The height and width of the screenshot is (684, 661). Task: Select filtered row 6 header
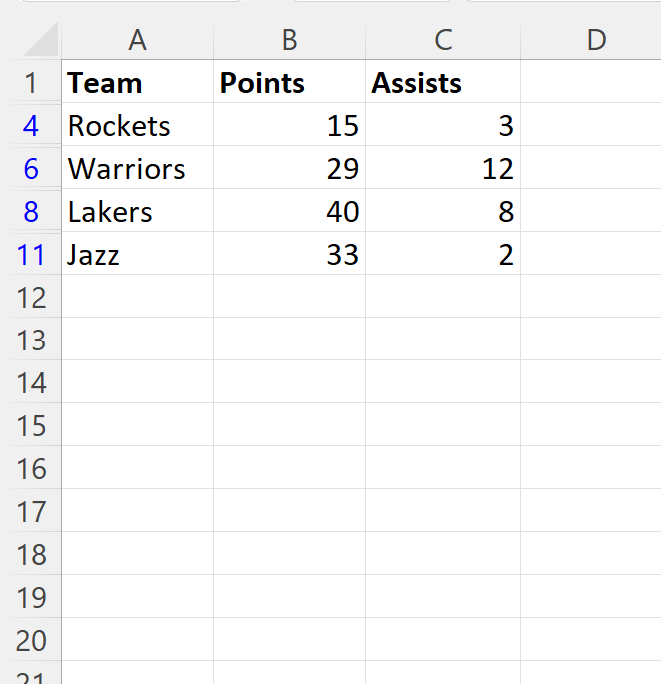31,169
